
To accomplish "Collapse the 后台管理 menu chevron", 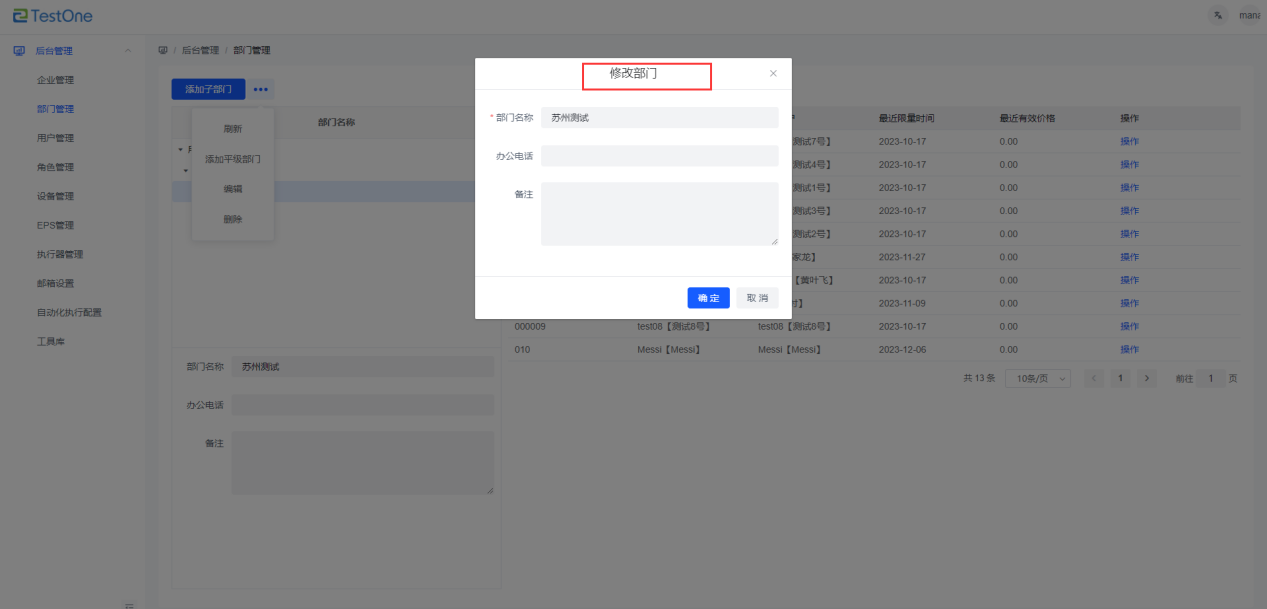I will click(x=127, y=51).
